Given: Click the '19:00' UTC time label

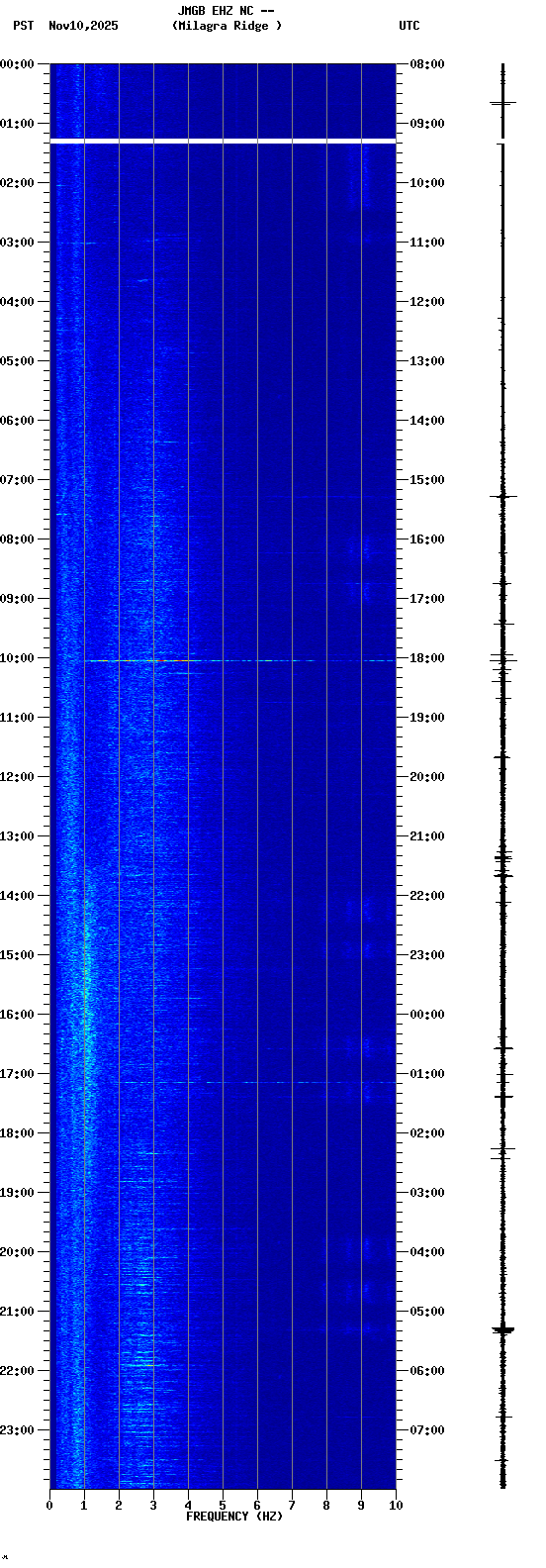Looking at the screenshot, I should click(427, 718).
